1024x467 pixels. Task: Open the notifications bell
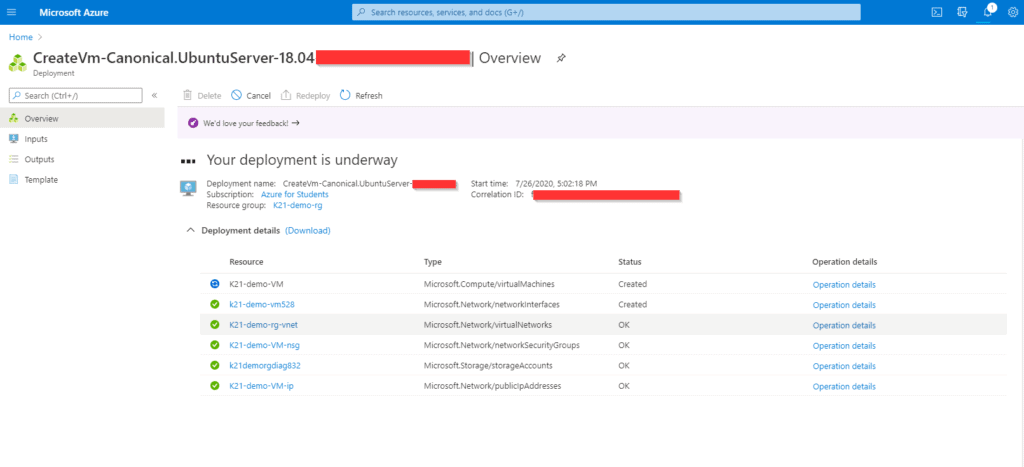click(987, 12)
